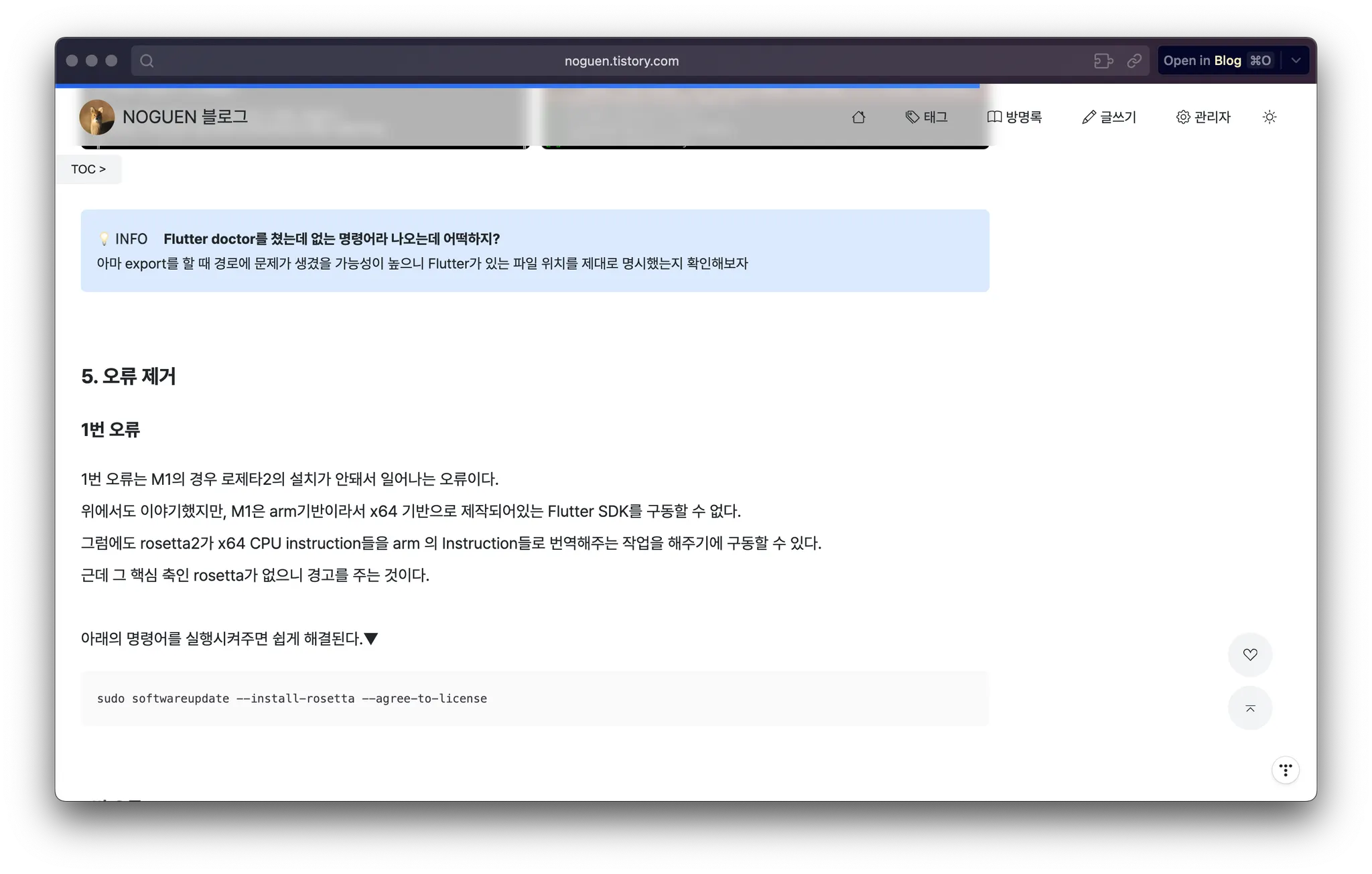Click the search magnifier in address bar
Viewport: 1372px width, 874px height.
click(x=147, y=61)
